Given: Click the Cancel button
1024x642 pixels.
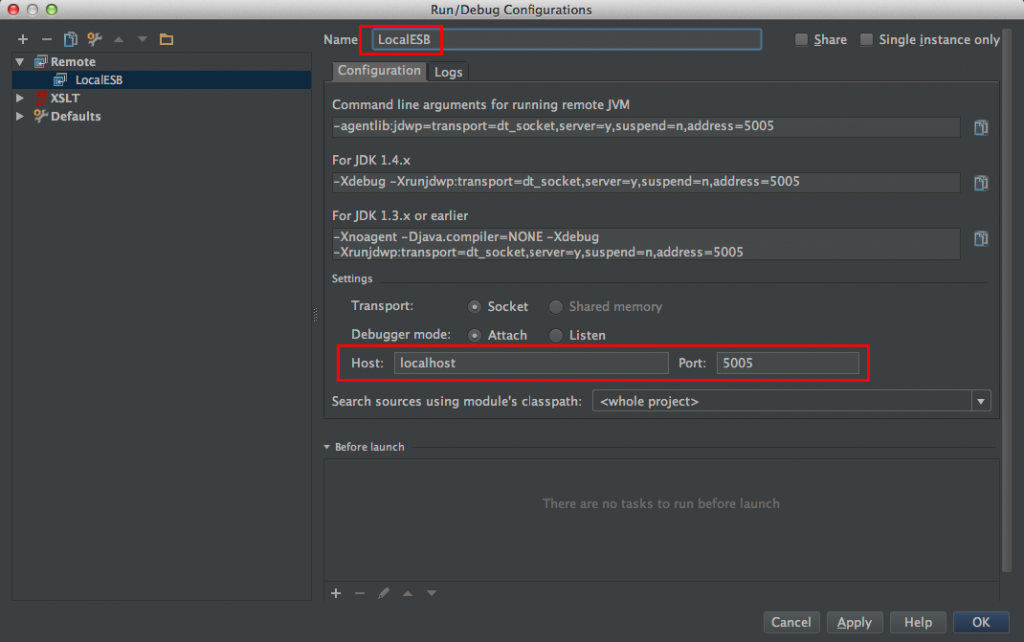Looking at the screenshot, I should [791, 622].
